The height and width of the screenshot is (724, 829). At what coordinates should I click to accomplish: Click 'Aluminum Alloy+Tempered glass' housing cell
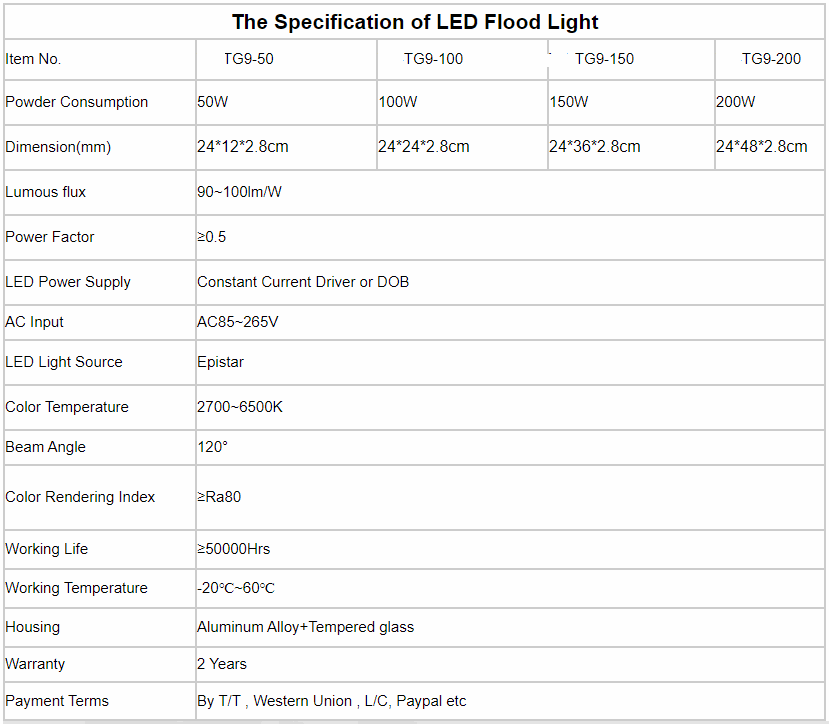[305, 627]
